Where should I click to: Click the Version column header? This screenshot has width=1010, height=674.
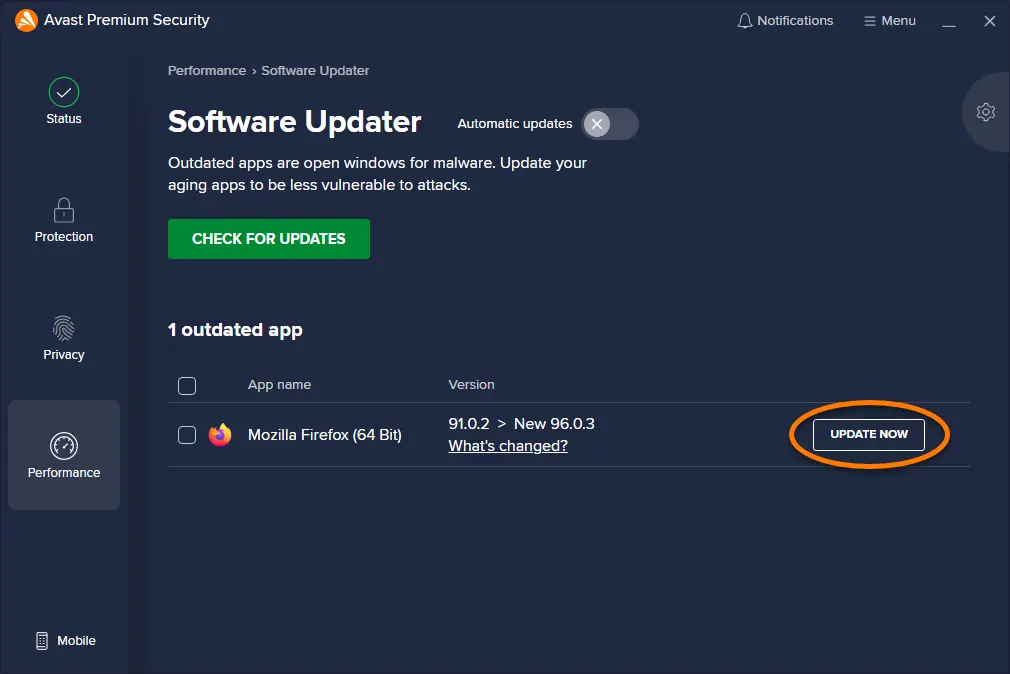pyautogui.click(x=472, y=385)
